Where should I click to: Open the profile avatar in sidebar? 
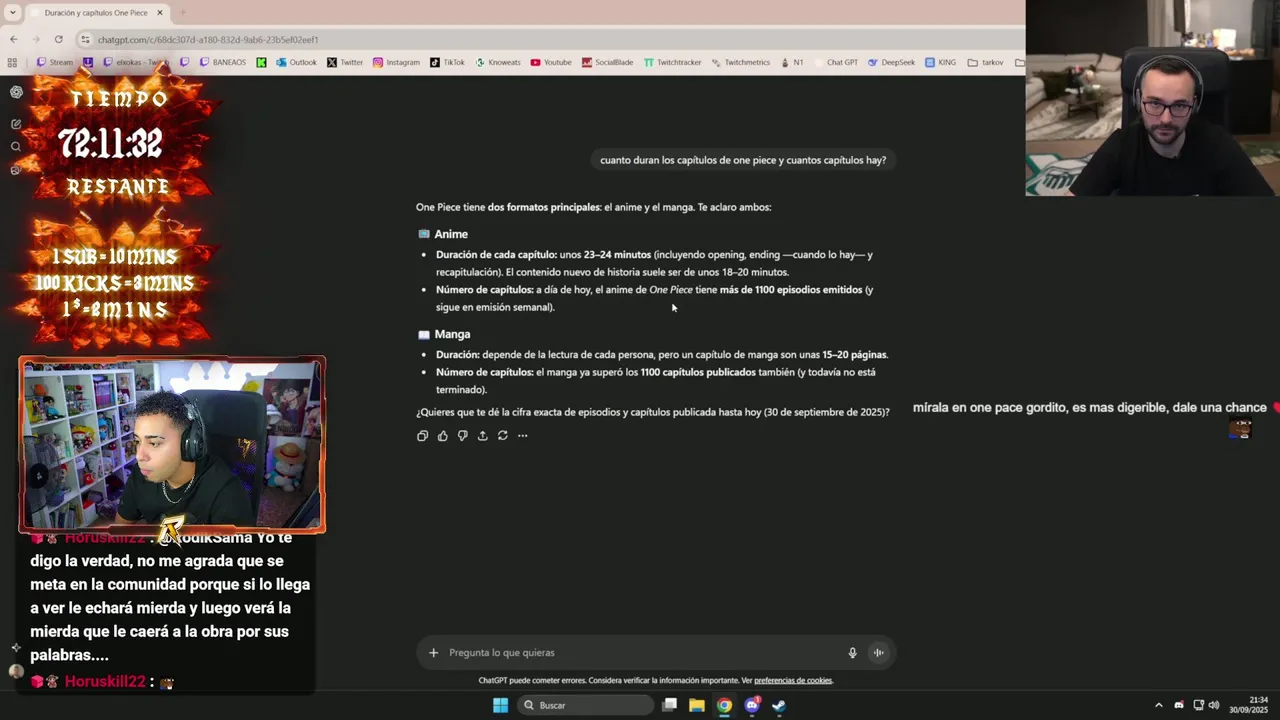coord(16,671)
